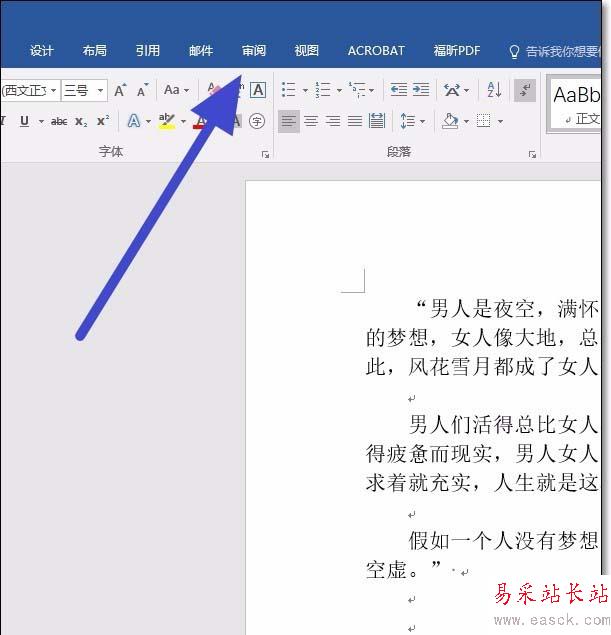Apply red font color A
The height and width of the screenshot is (635, 611).
click(200, 121)
